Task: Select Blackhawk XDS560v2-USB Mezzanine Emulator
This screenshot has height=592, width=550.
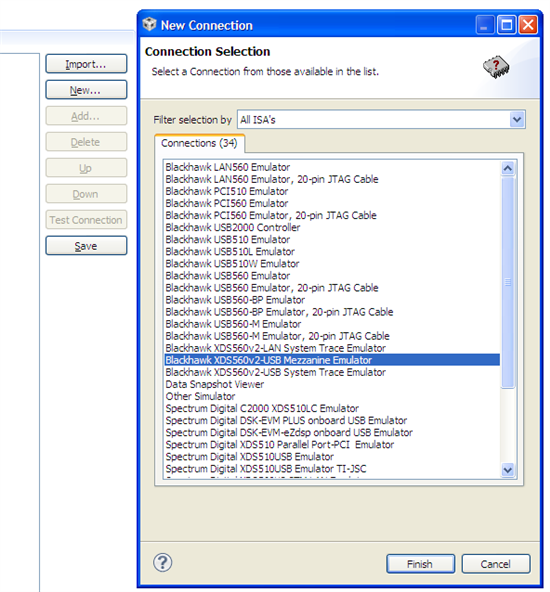Action: pos(332,360)
